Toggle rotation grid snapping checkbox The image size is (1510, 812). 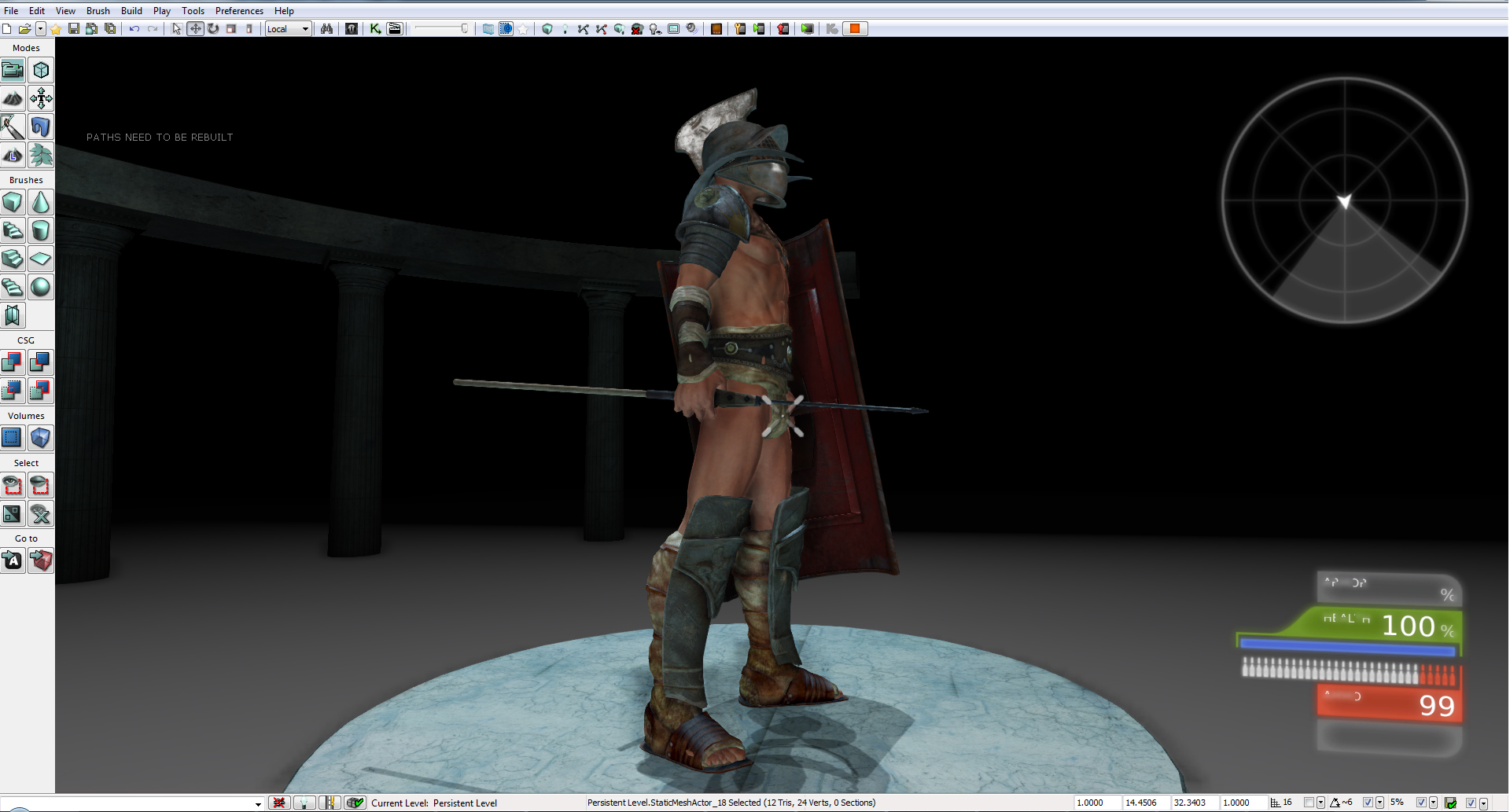1368,803
